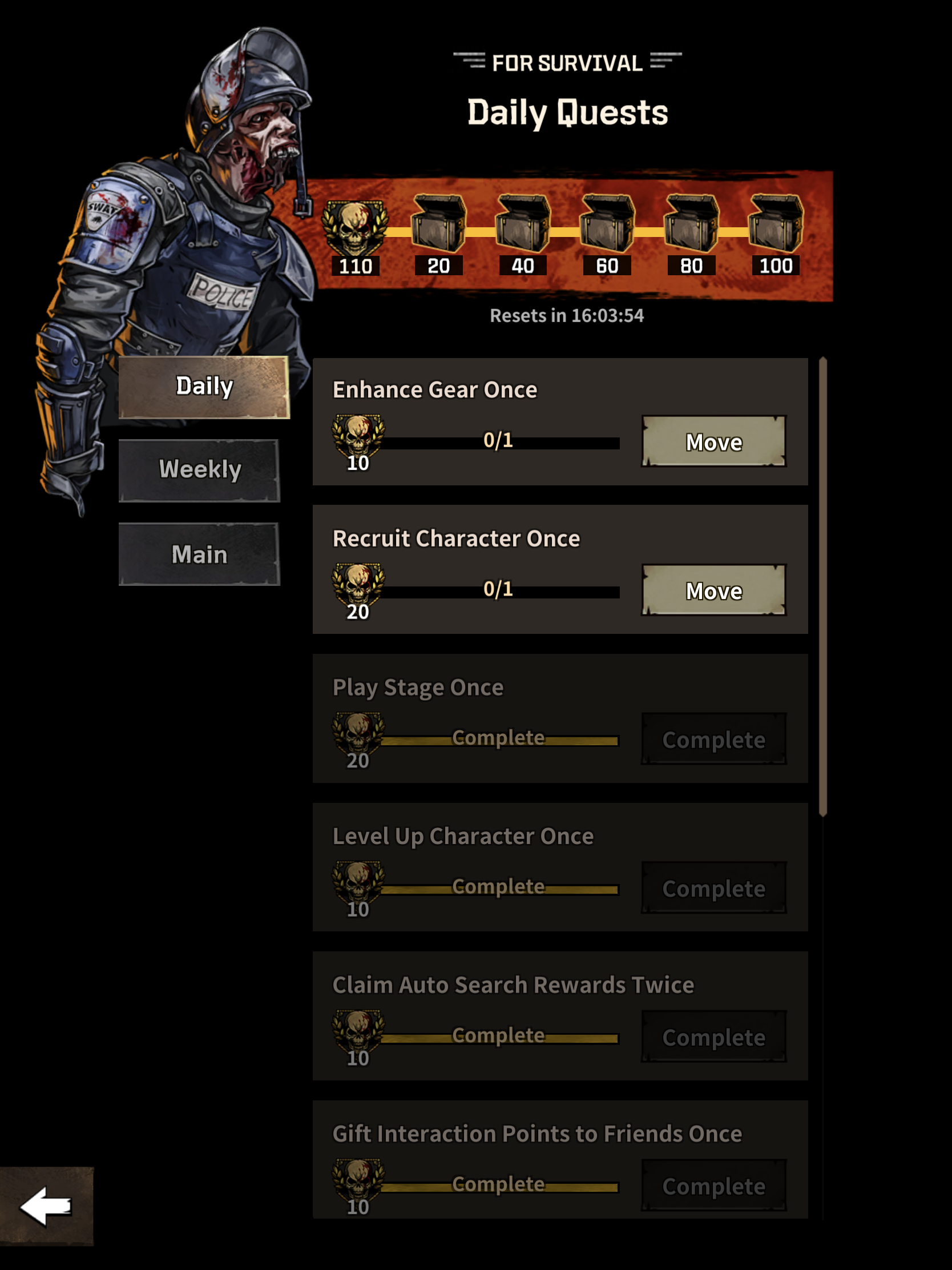The width and height of the screenshot is (952, 1270).
Task: Switch to the Weekly quests tab
Action: pos(199,470)
